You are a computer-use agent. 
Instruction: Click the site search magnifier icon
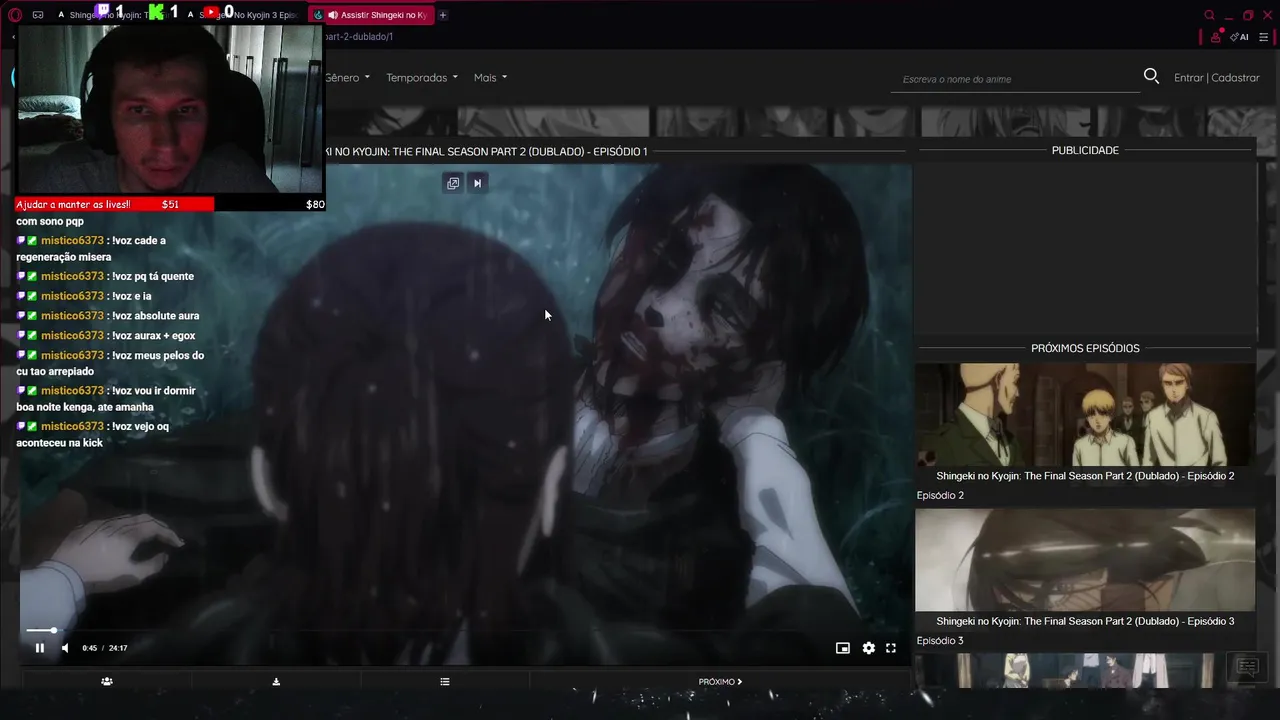click(x=1151, y=76)
